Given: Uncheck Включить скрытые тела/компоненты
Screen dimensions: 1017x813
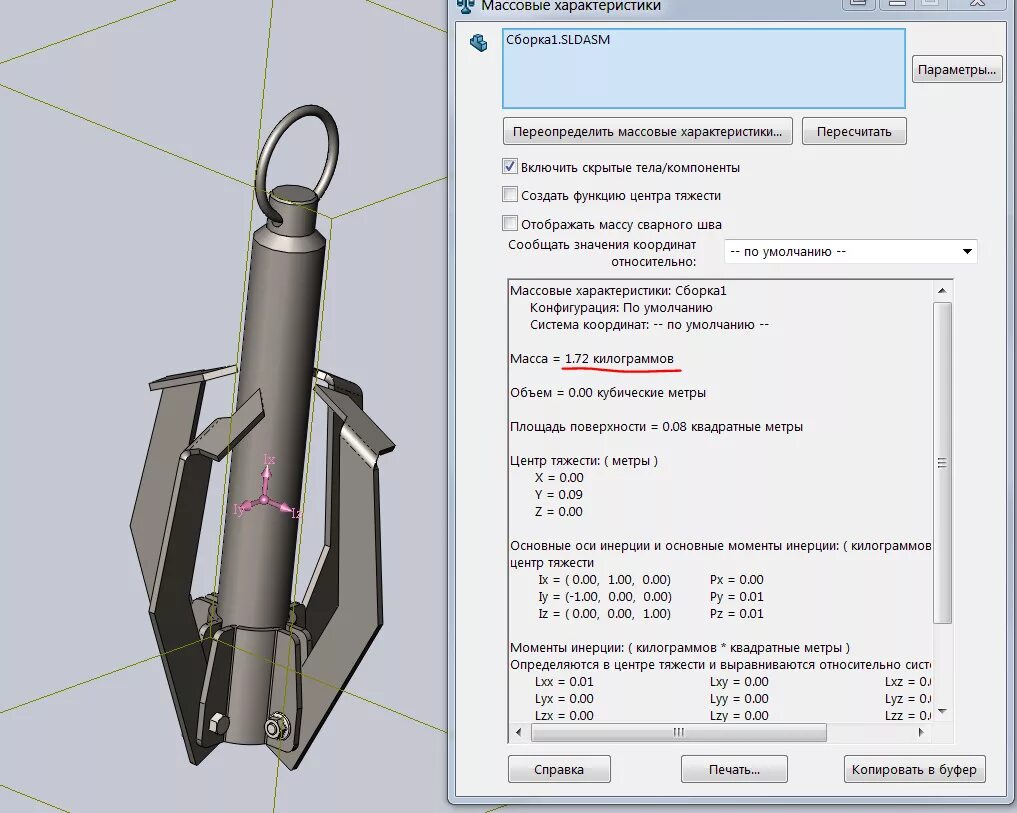Looking at the screenshot, I should coord(510,167).
